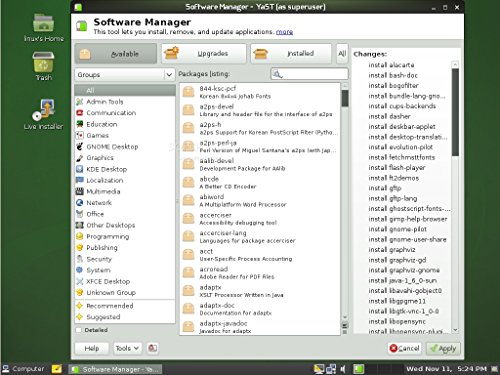This screenshot has width=500, height=375.
Task: Click the volume icon in system tray
Action: click(343, 369)
